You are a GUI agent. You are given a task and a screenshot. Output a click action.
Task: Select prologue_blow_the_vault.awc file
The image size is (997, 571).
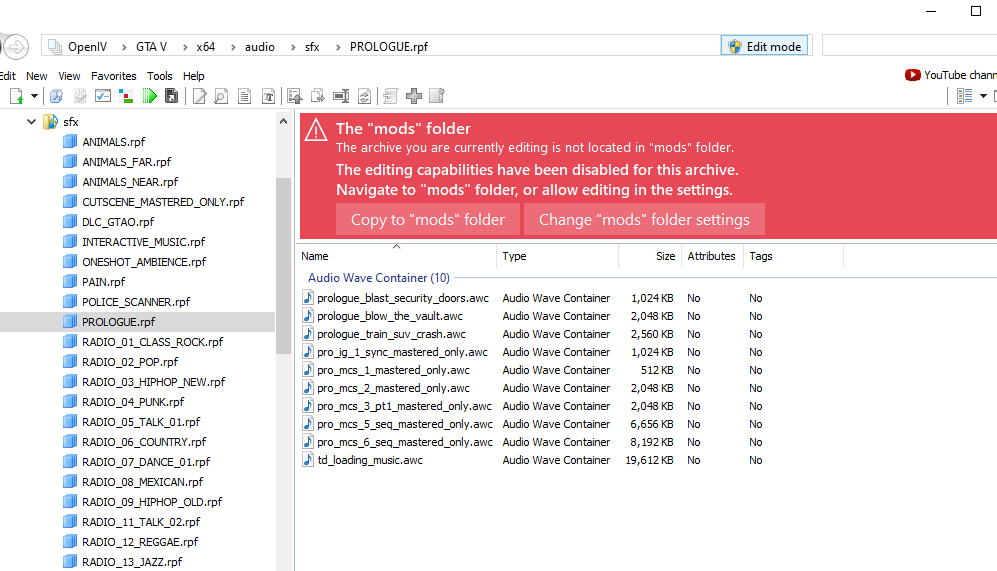pyautogui.click(x=390, y=316)
